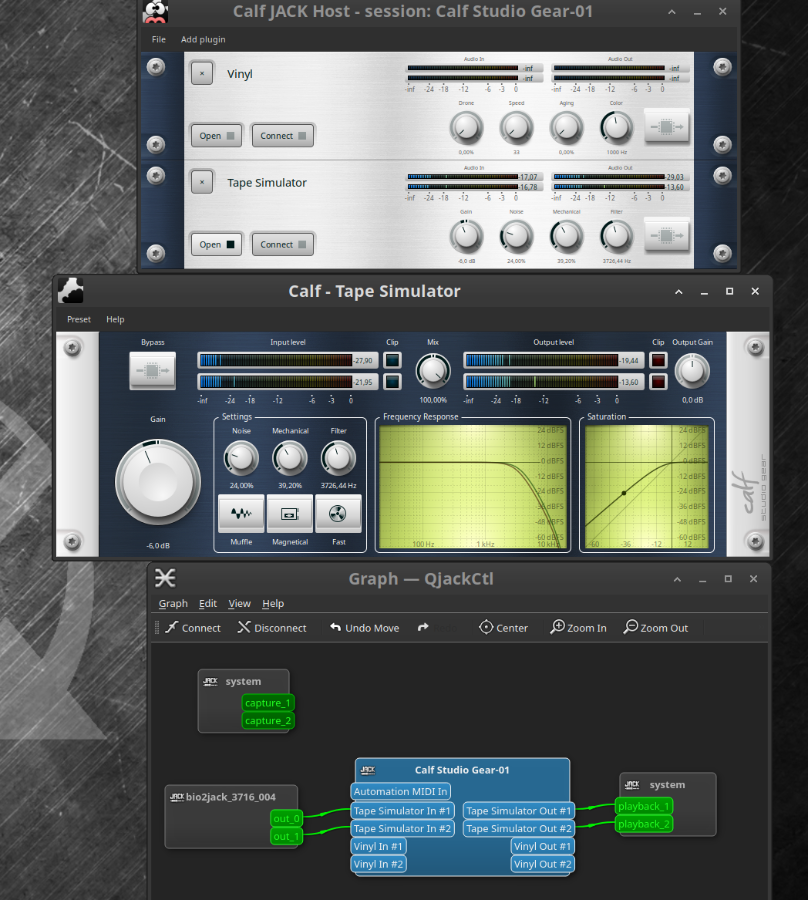Toggle bypass on the Vinyl rack strip
Image resolution: width=808 pixels, height=900 pixels.
666,126
